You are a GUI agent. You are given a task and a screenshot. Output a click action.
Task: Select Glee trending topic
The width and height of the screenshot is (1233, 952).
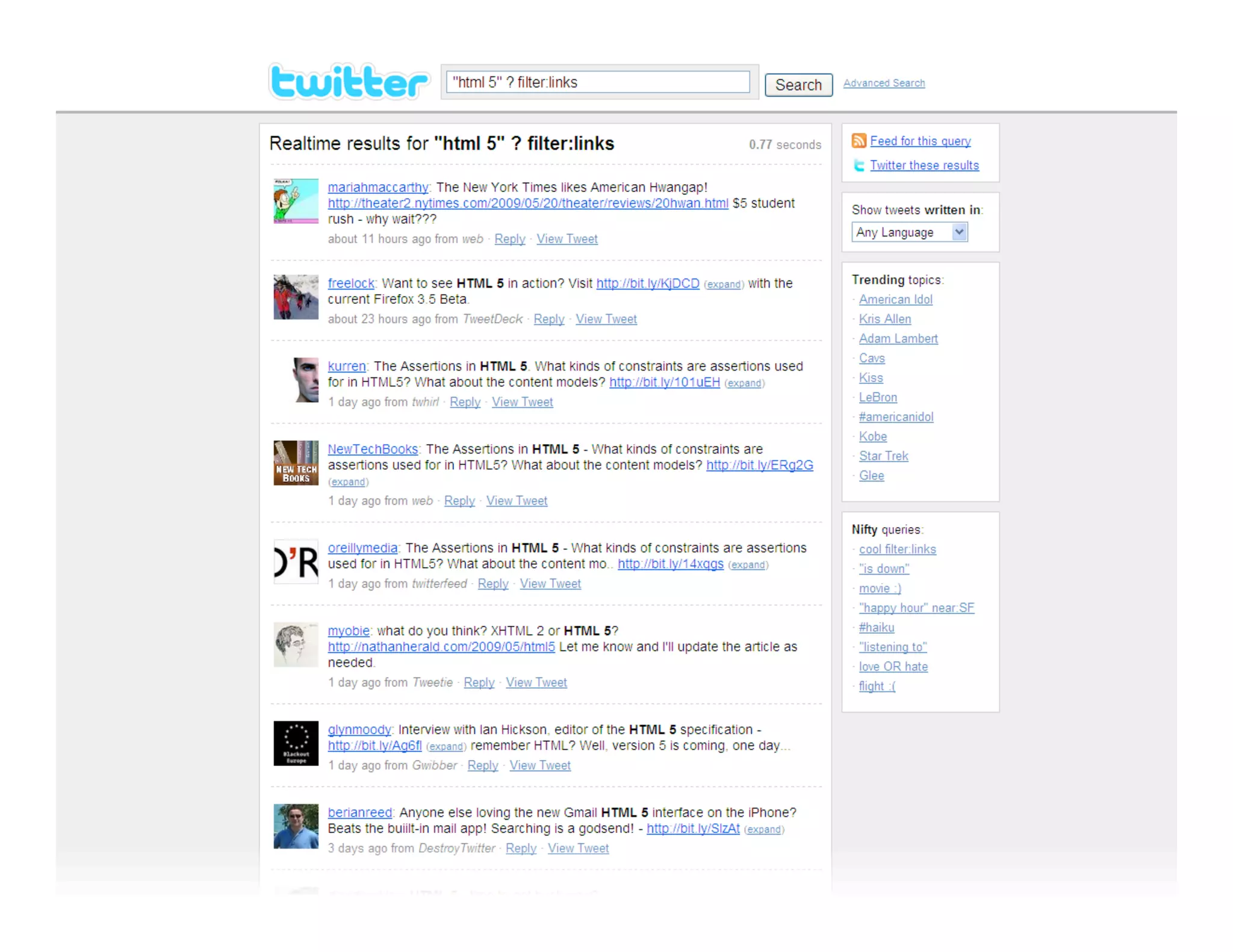point(871,475)
